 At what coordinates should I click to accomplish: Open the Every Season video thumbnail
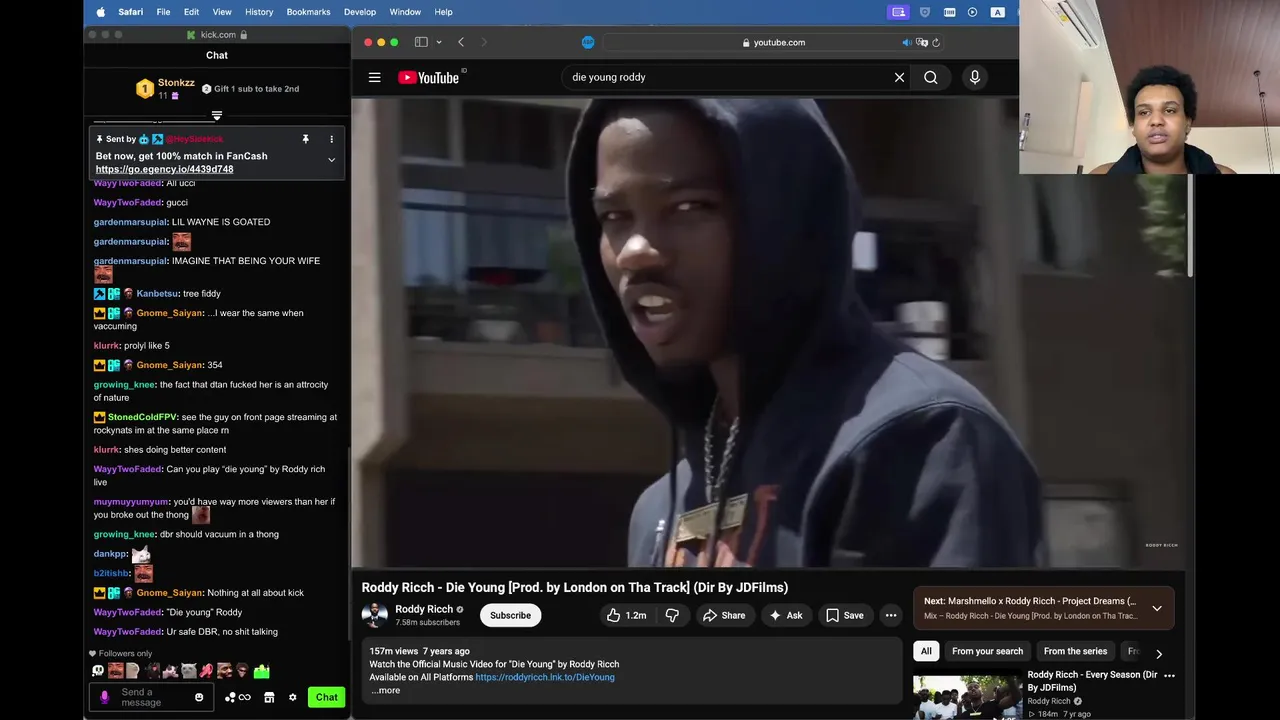coord(967,697)
